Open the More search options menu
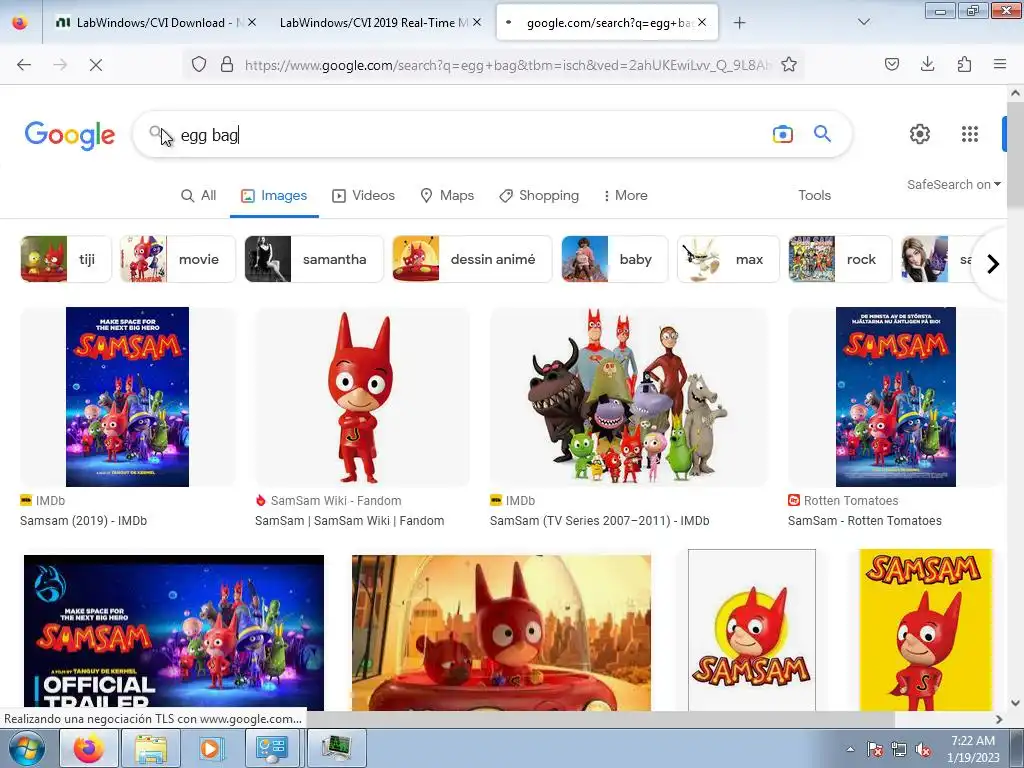 [626, 195]
